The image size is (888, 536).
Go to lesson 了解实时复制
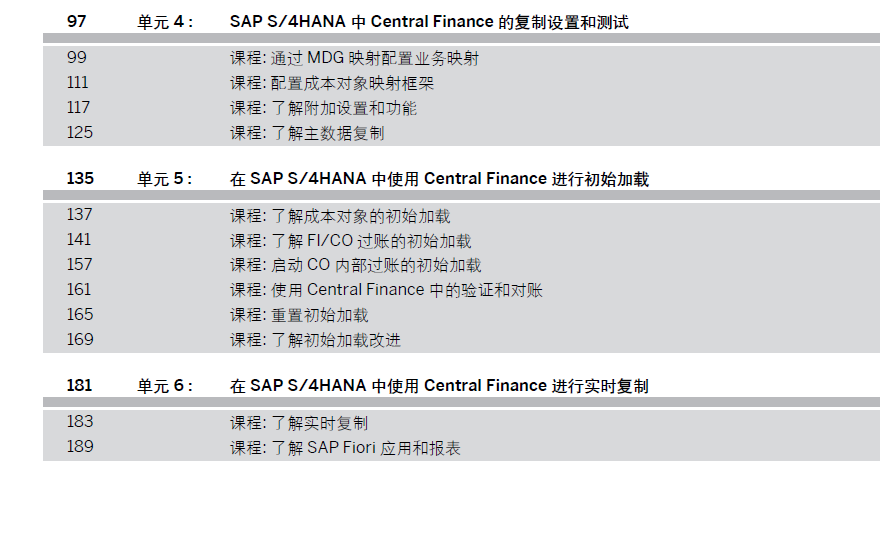(x=298, y=422)
